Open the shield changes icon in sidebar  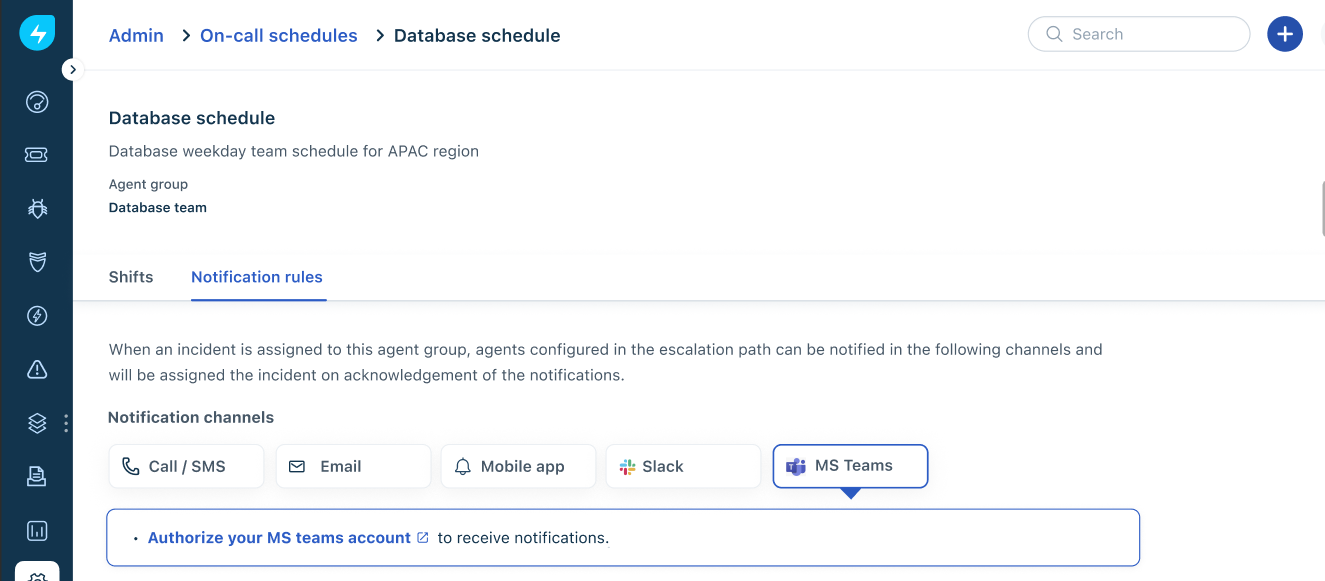(x=37, y=262)
